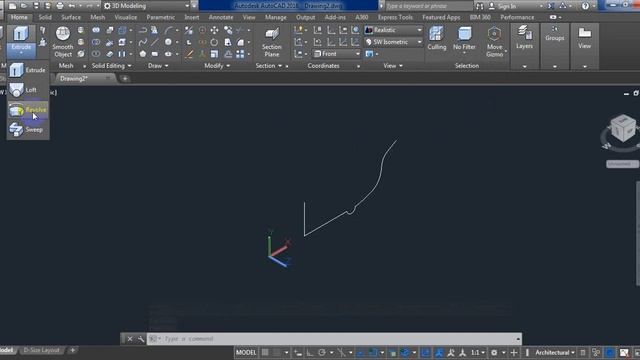Select Sweep in the dropdown list
The width and height of the screenshot is (640, 360).
(x=28, y=130)
